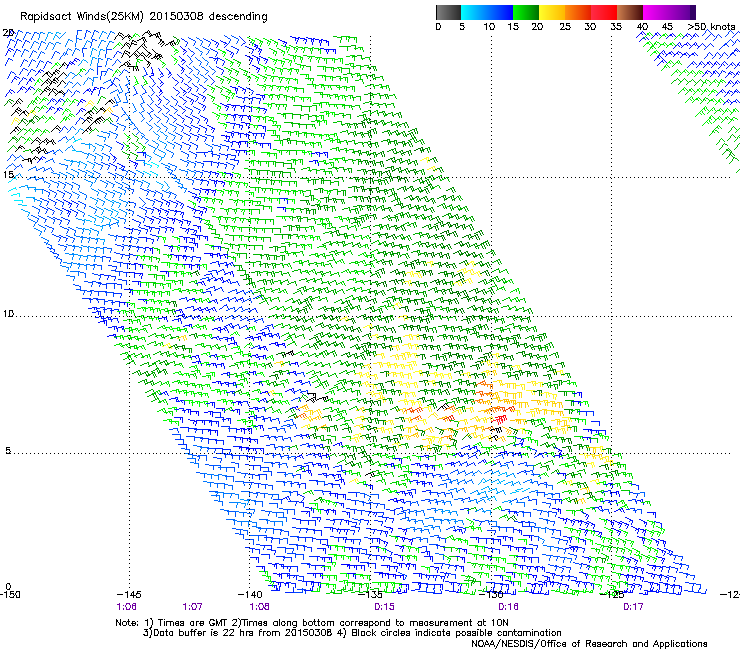The height and width of the screenshot is (650, 740).
Task: Click the latitude axis label '5'
Action: [8, 450]
